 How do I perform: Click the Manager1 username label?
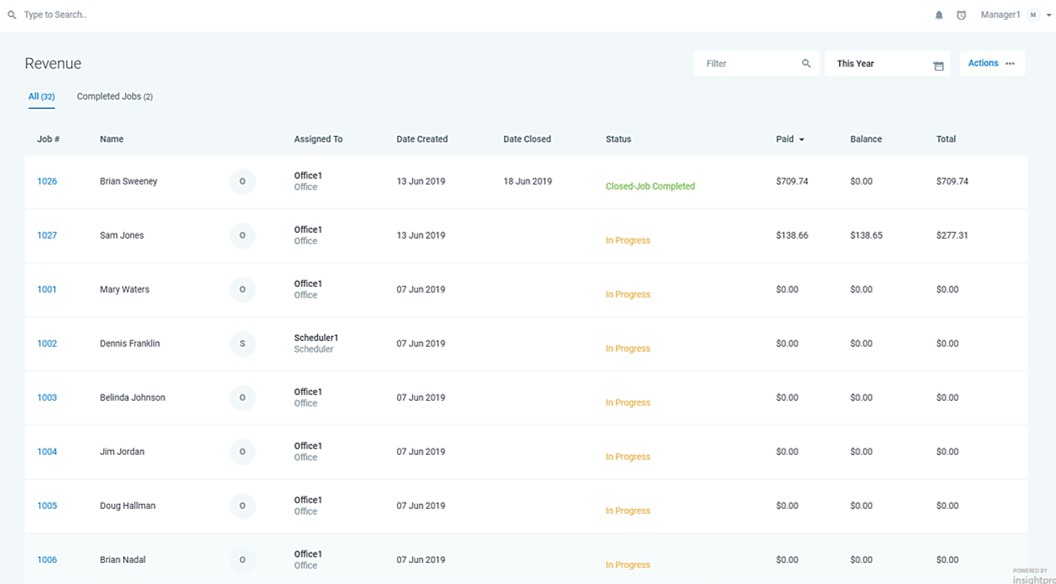1001,15
